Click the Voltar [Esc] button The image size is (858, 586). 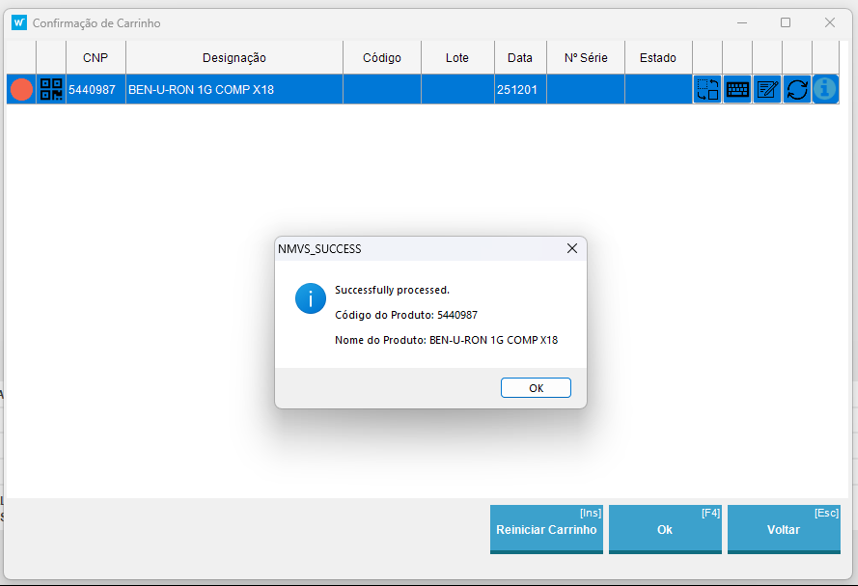click(x=784, y=529)
